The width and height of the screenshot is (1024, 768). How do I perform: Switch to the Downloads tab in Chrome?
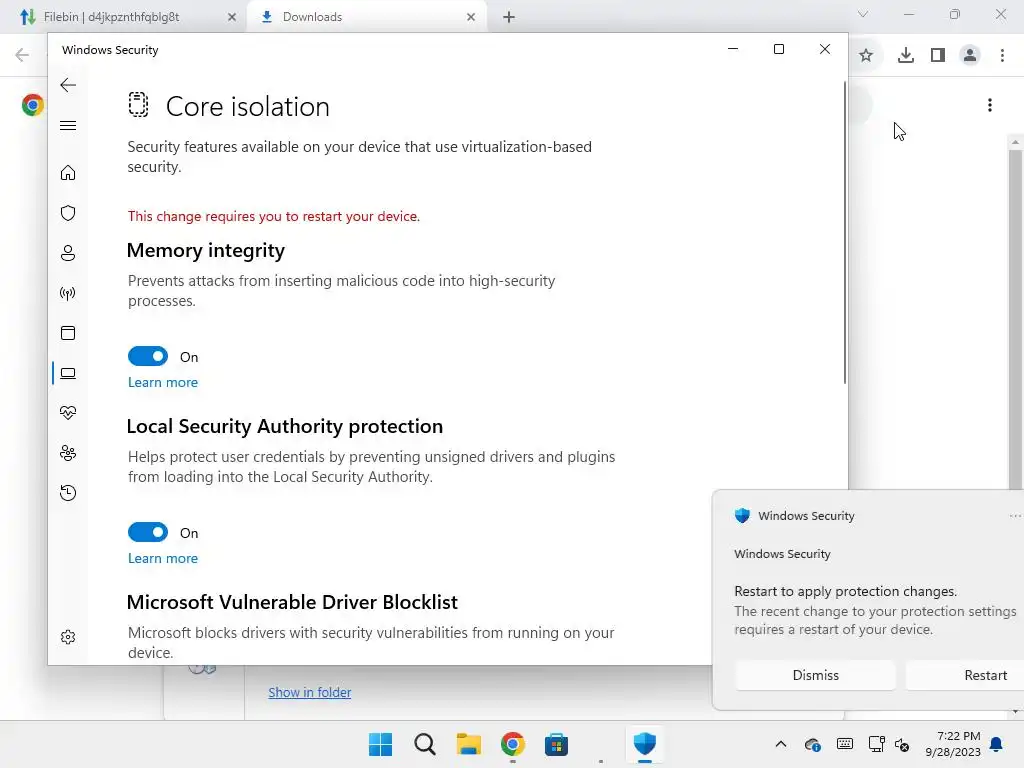tap(366, 17)
